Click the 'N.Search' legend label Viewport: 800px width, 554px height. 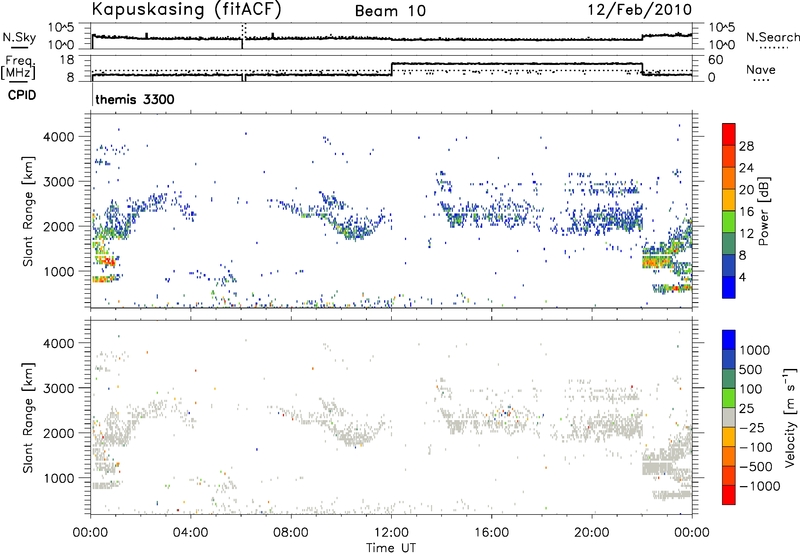[x=772, y=37]
